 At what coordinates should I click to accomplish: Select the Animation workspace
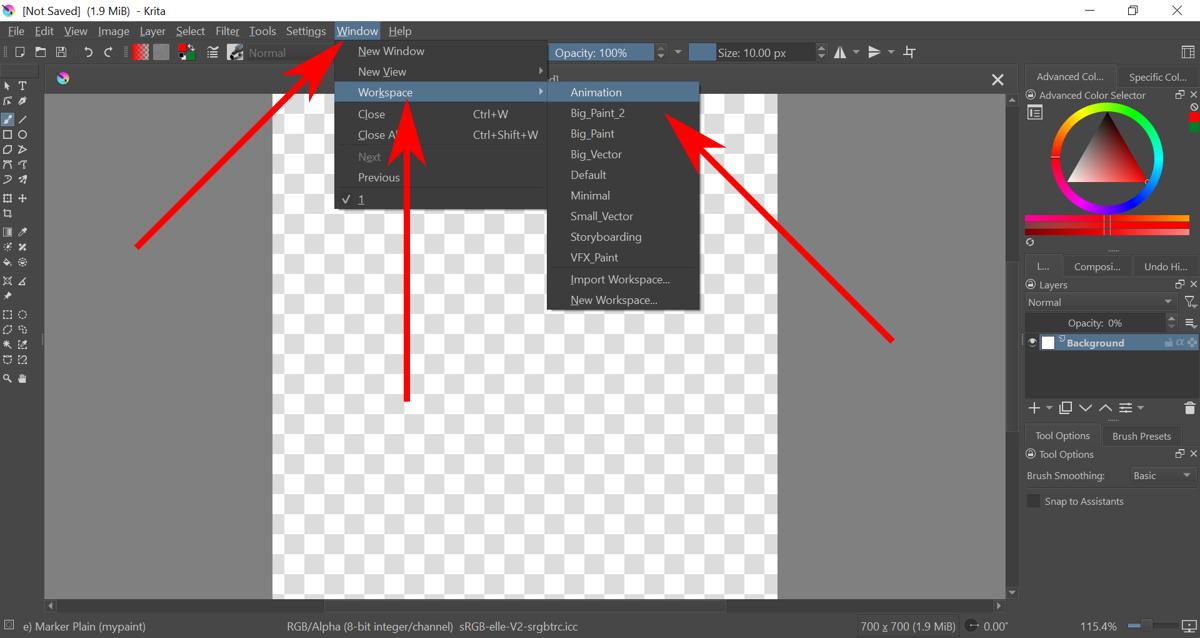[596, 92]
